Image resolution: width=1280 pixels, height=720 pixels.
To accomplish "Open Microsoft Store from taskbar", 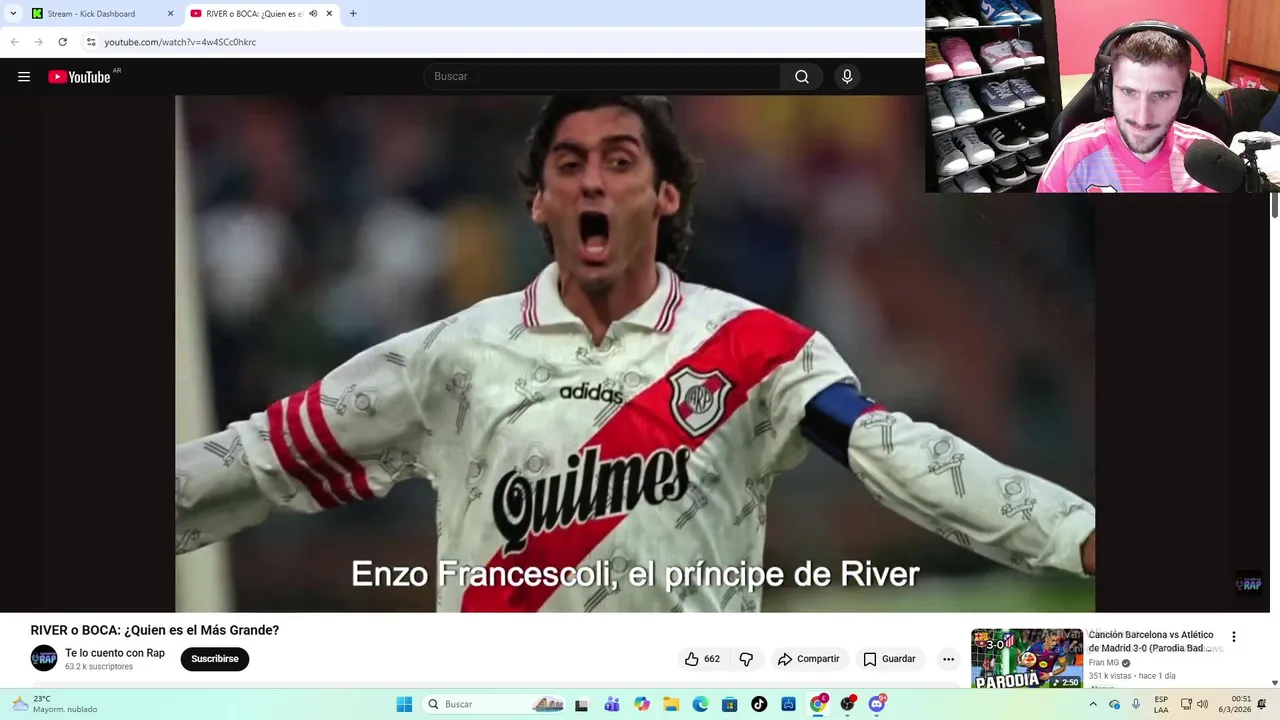I will coord(730,704).
